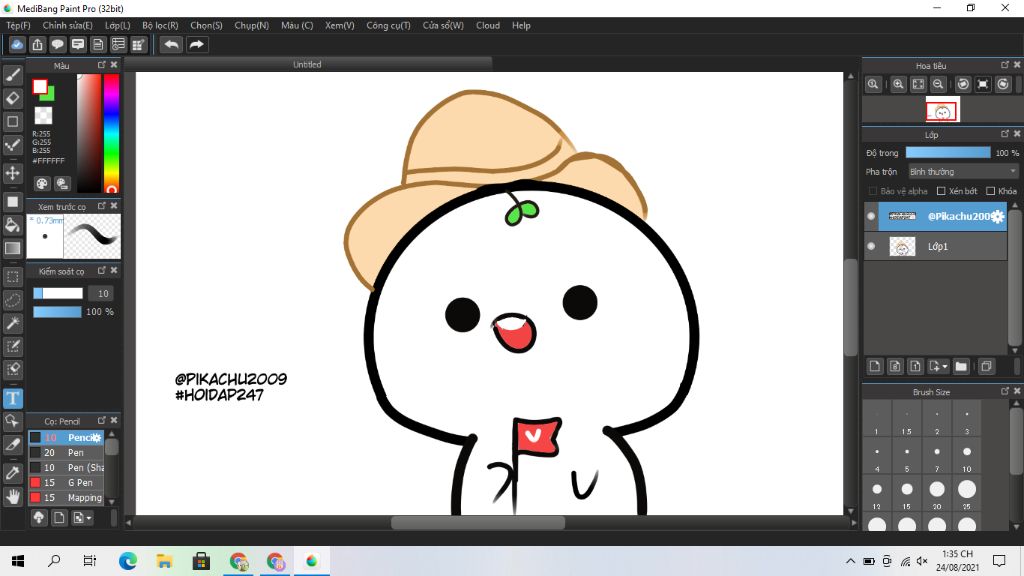
Task: Adjust the Độ trong opacity slider
Action: point(948,153)
